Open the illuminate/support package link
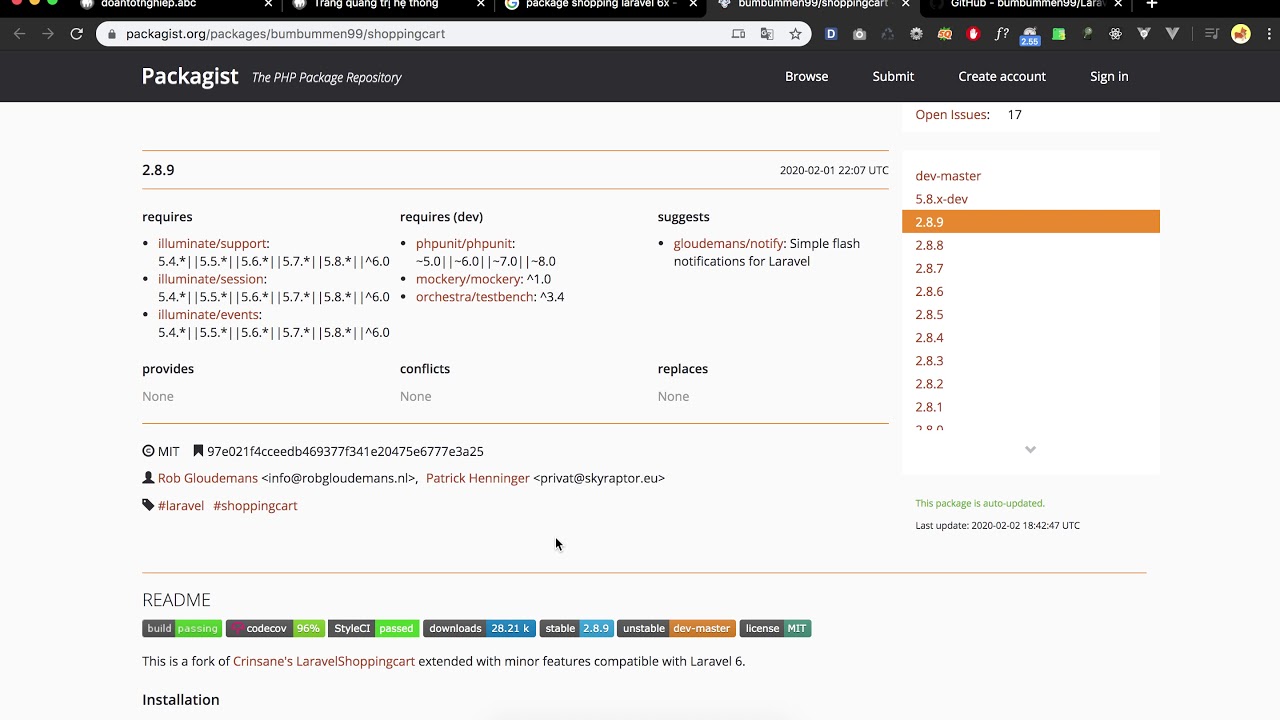 (x=212, y=243)
